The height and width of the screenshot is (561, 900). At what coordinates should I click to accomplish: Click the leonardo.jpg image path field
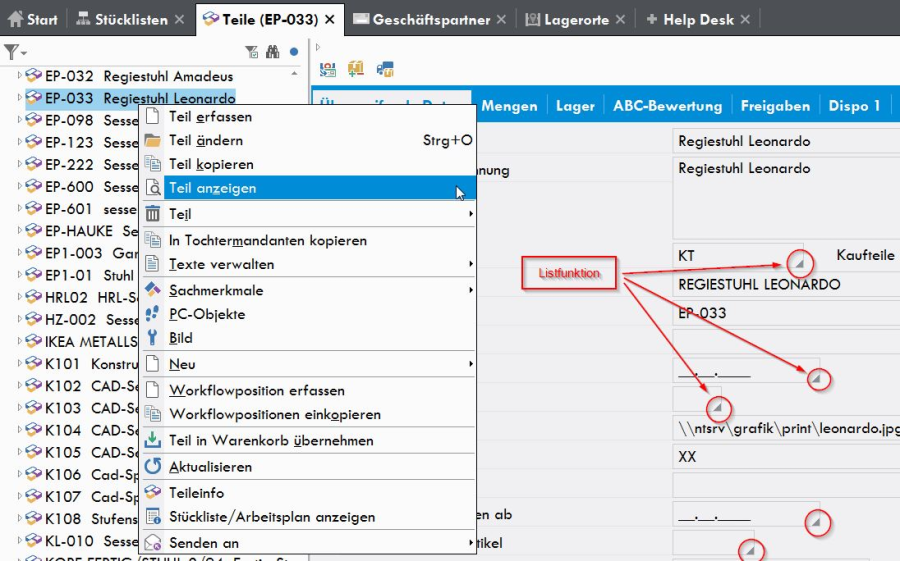786,428
